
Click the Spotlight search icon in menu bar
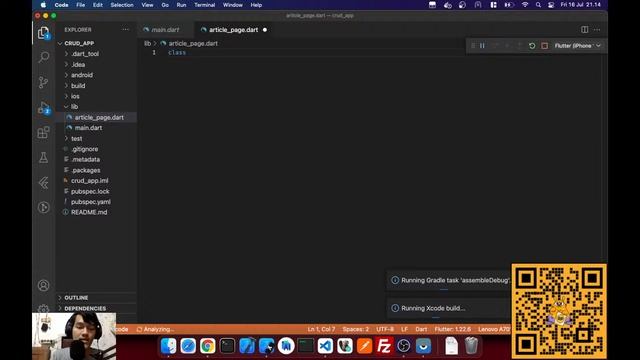click(x=538, y=5)
